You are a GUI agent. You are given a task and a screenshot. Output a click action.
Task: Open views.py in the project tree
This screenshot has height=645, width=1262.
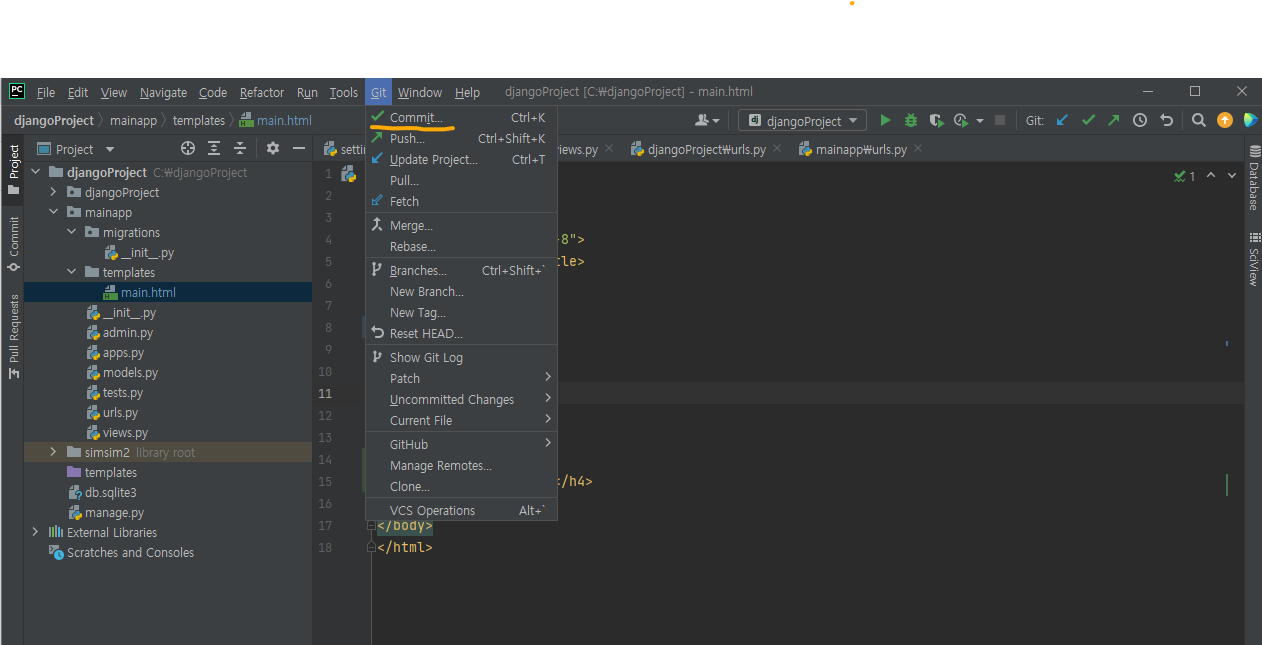pos(125,432)
